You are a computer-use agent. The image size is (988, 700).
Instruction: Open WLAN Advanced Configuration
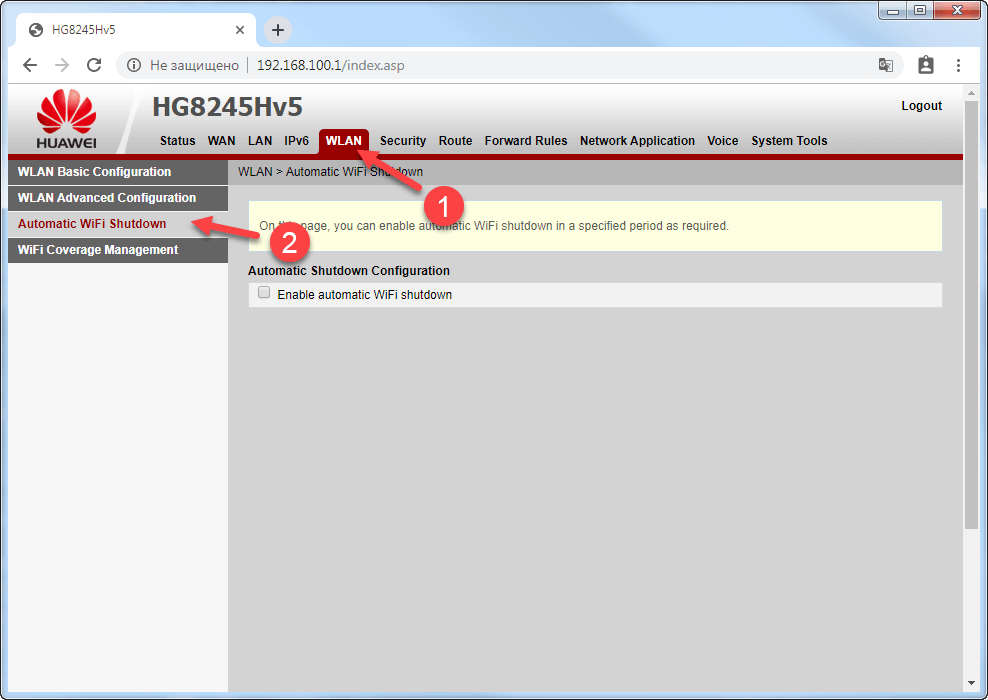tap(105, 197)
